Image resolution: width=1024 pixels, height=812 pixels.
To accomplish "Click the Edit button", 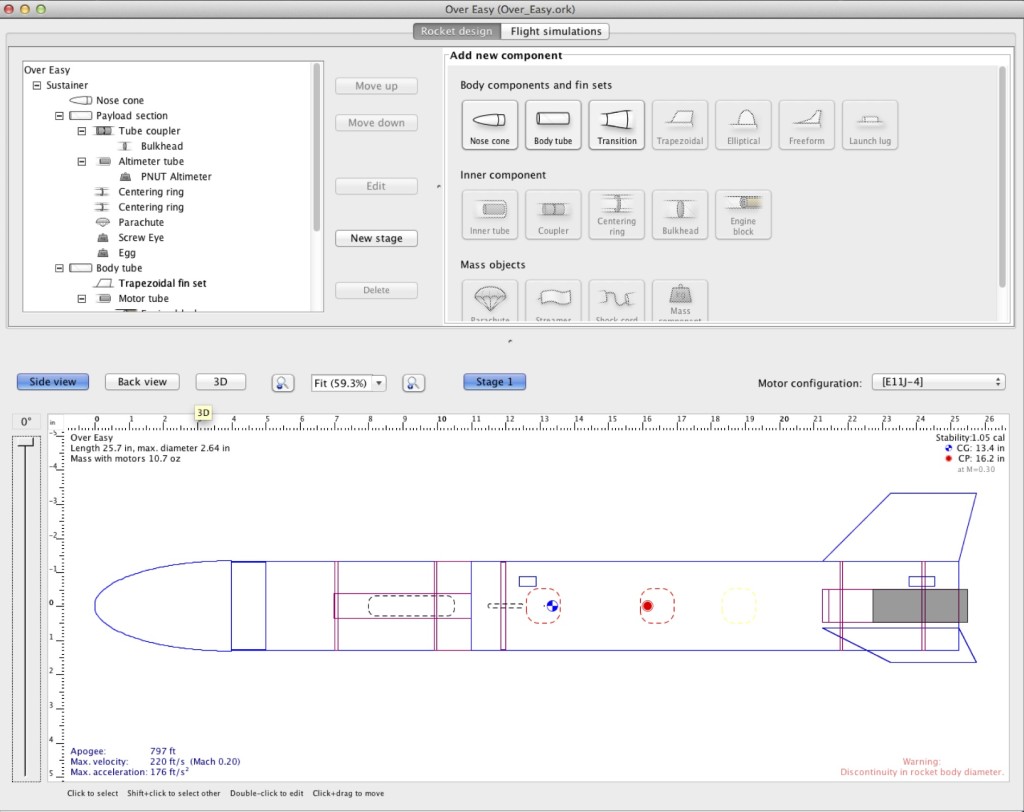I will pyautogui.click(x=376, y=186).
